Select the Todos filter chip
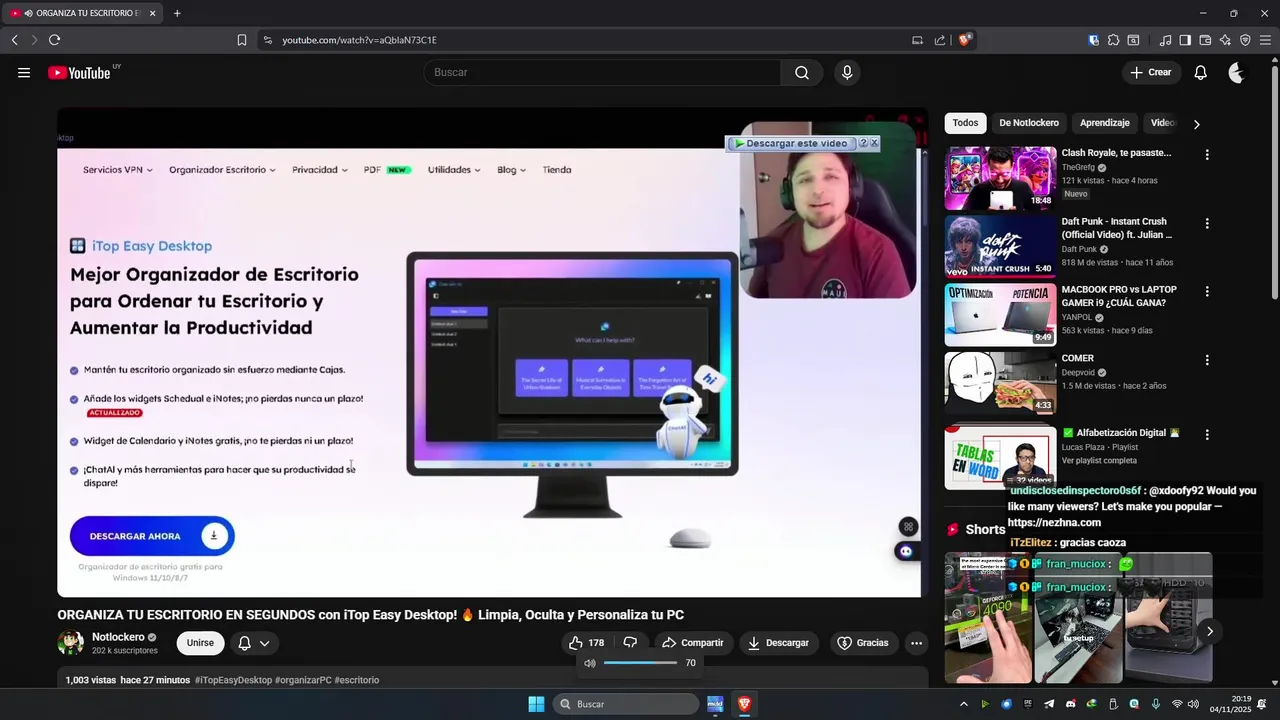 point(965,123)
